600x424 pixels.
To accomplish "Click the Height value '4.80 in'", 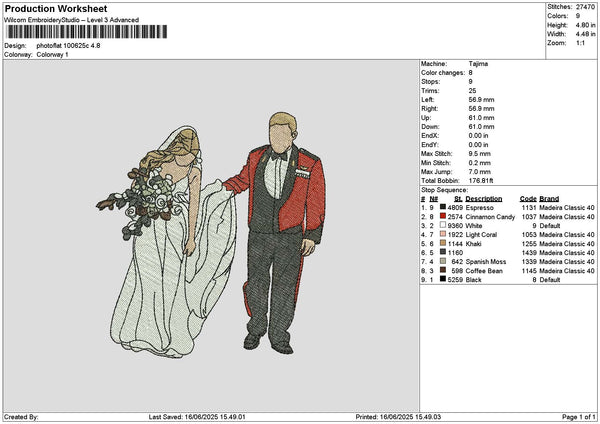I will click(x=585, y=25).
